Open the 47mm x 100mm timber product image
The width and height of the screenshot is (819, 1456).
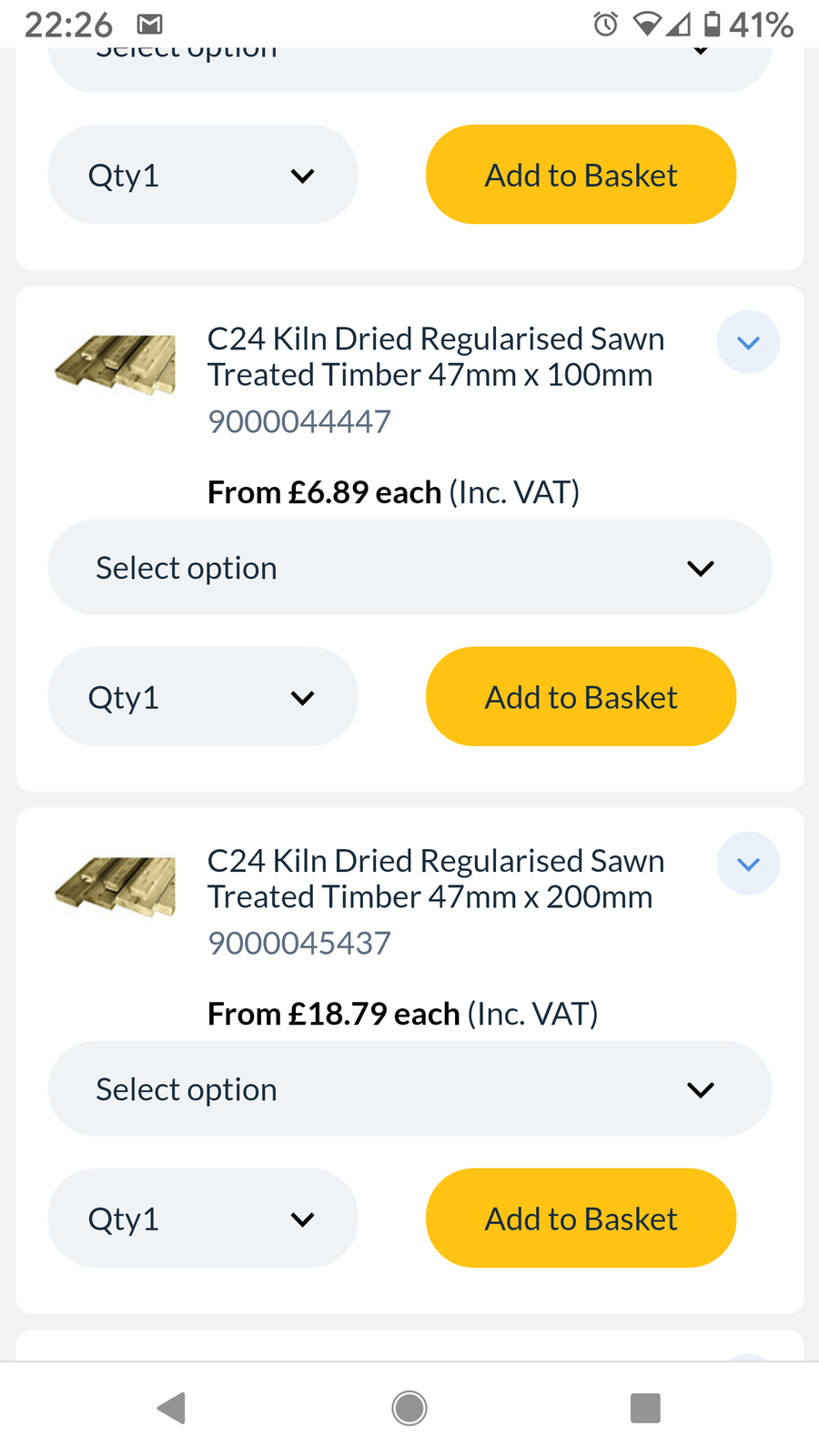coord(115,364)
